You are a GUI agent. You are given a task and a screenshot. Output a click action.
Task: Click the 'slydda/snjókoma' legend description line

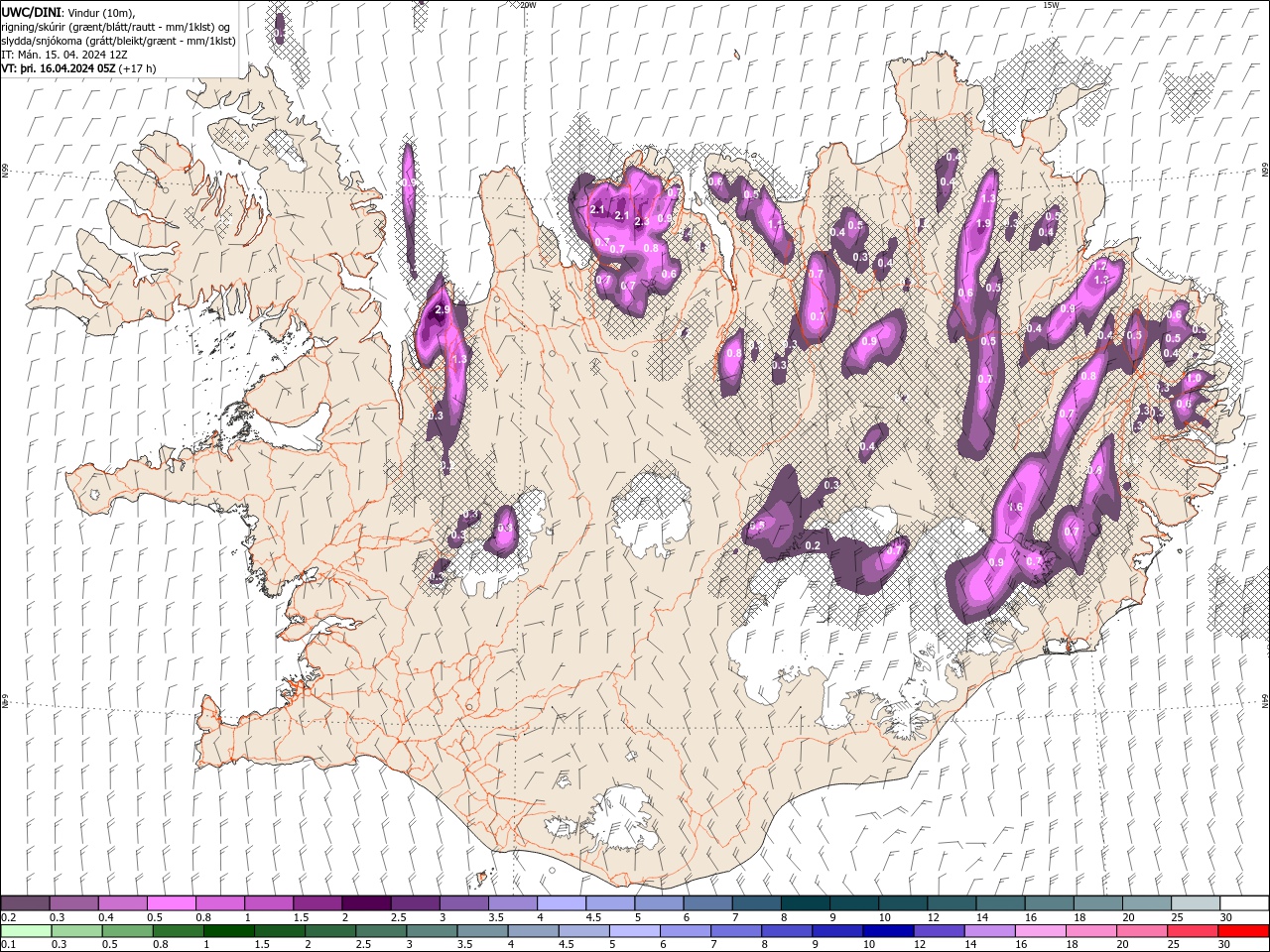point(118,41)
